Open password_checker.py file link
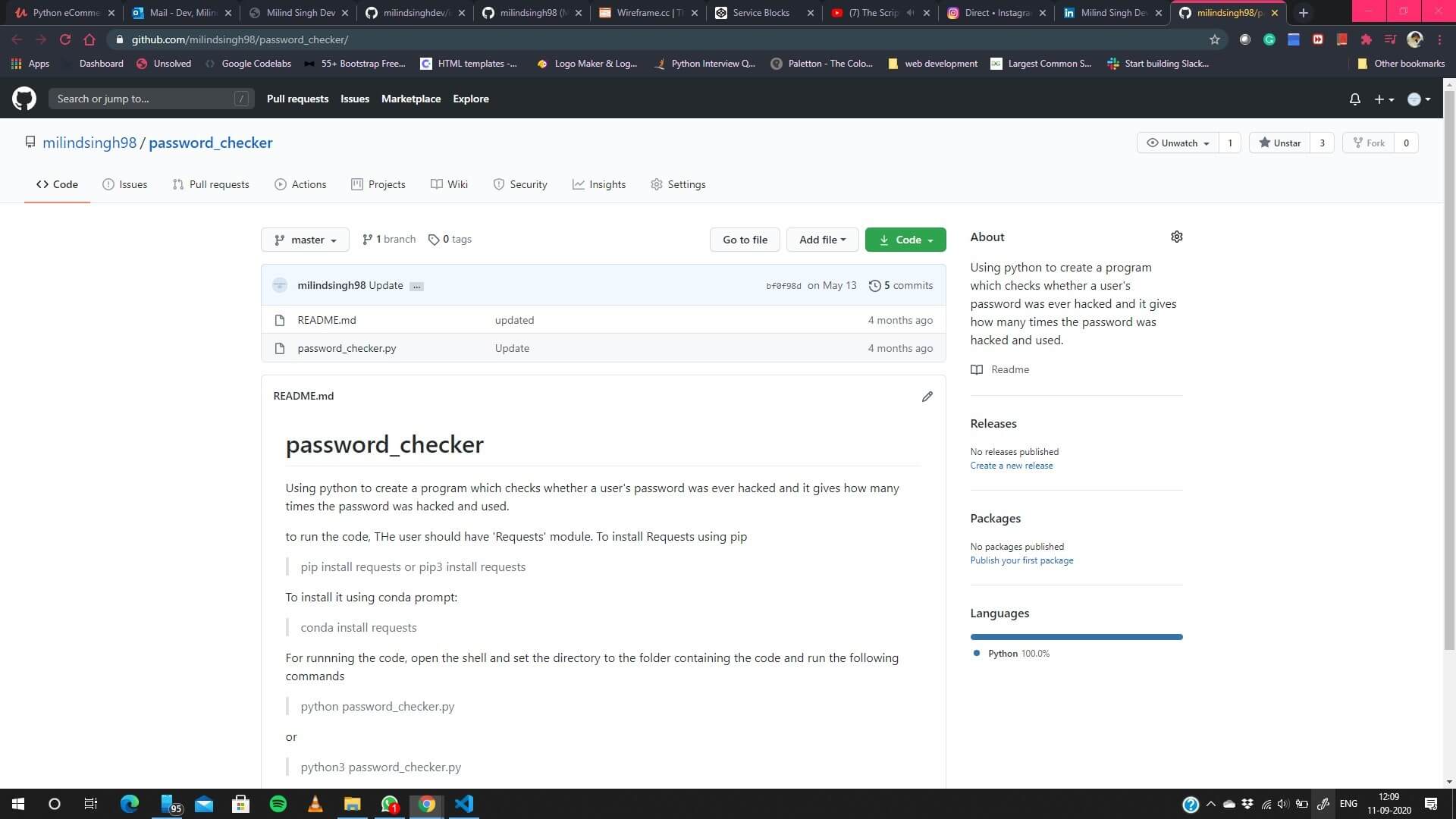 (347, 348)
